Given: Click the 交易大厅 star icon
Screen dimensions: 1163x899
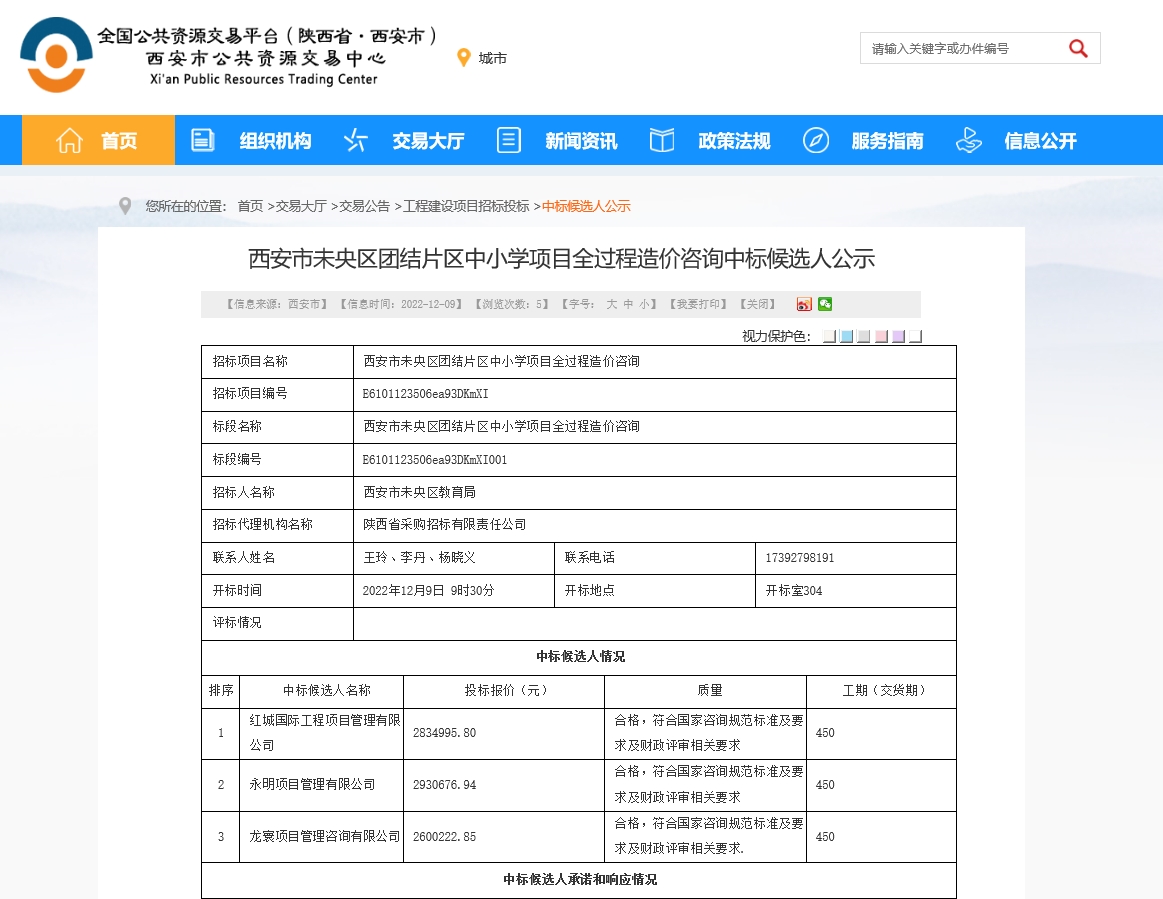Looking at the screenshot, I should click(x=356, y=140).
